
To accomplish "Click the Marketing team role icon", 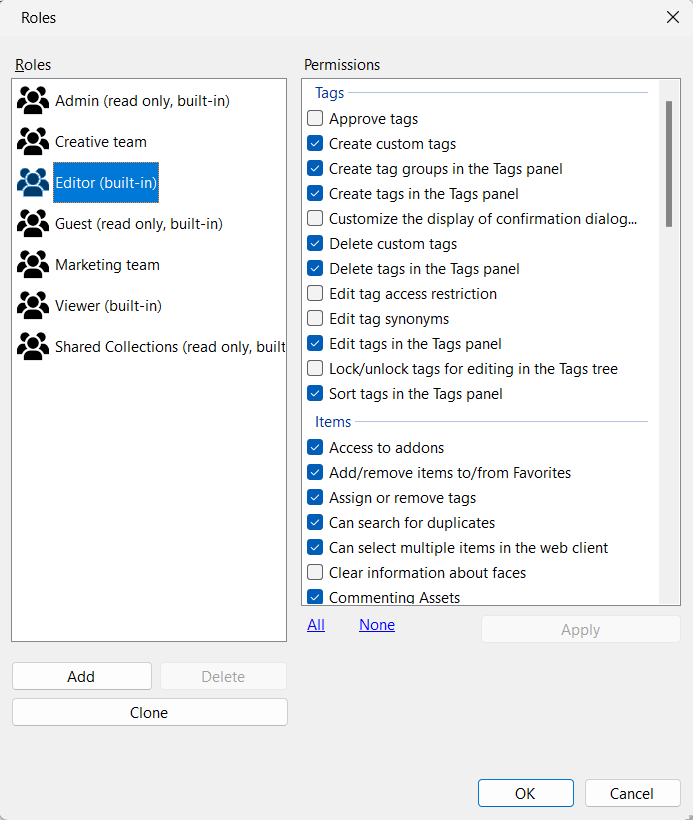I will pos(33,265).
